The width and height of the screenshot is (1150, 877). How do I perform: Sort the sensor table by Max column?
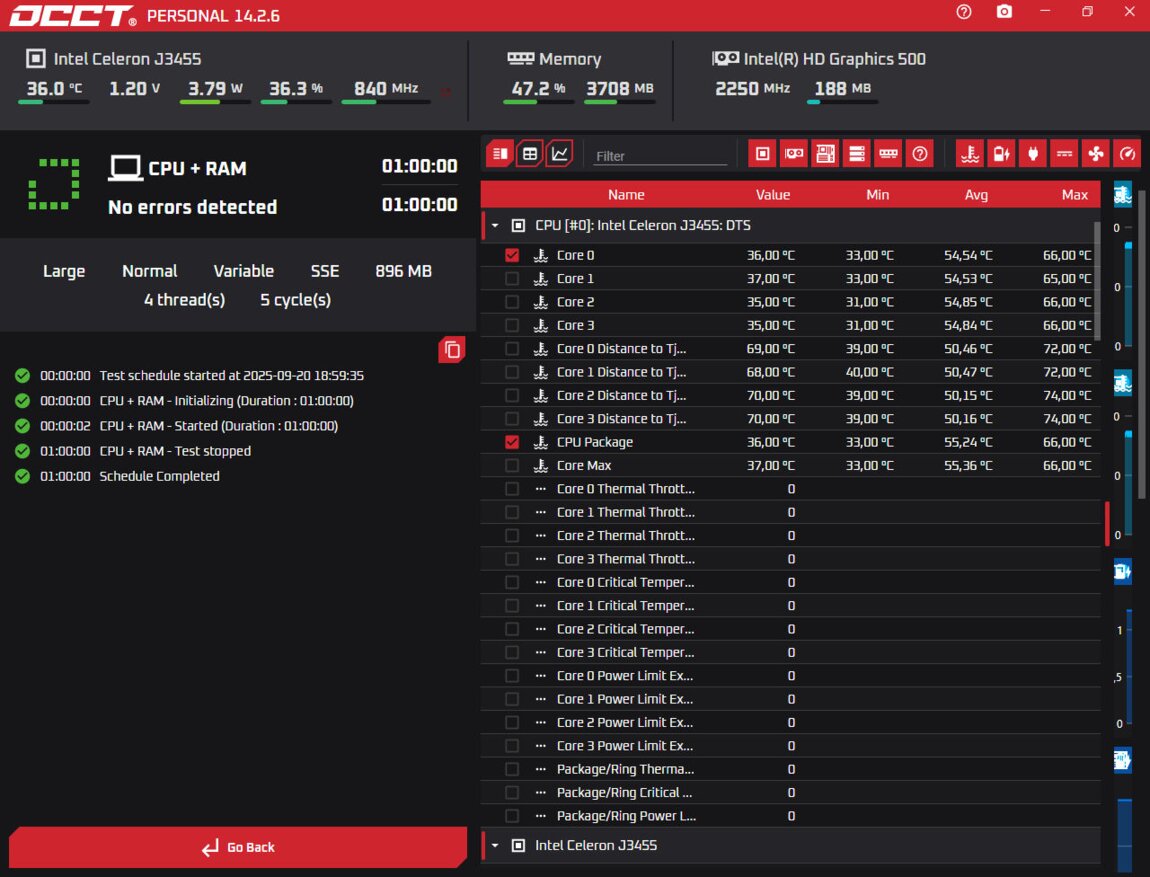coord(1074,195)
